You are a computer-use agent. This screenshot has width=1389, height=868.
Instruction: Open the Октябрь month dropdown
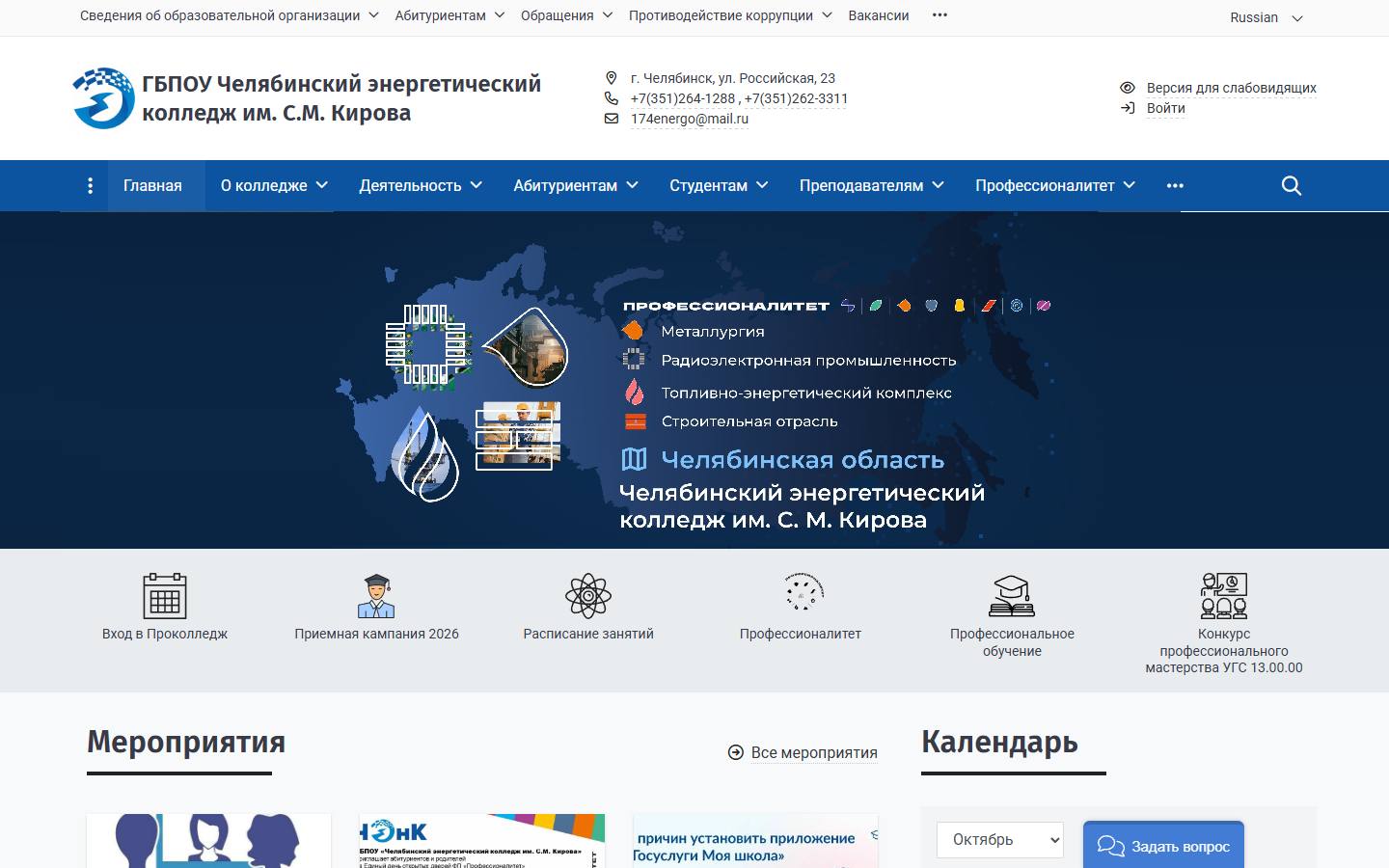tap(1000, 840)
